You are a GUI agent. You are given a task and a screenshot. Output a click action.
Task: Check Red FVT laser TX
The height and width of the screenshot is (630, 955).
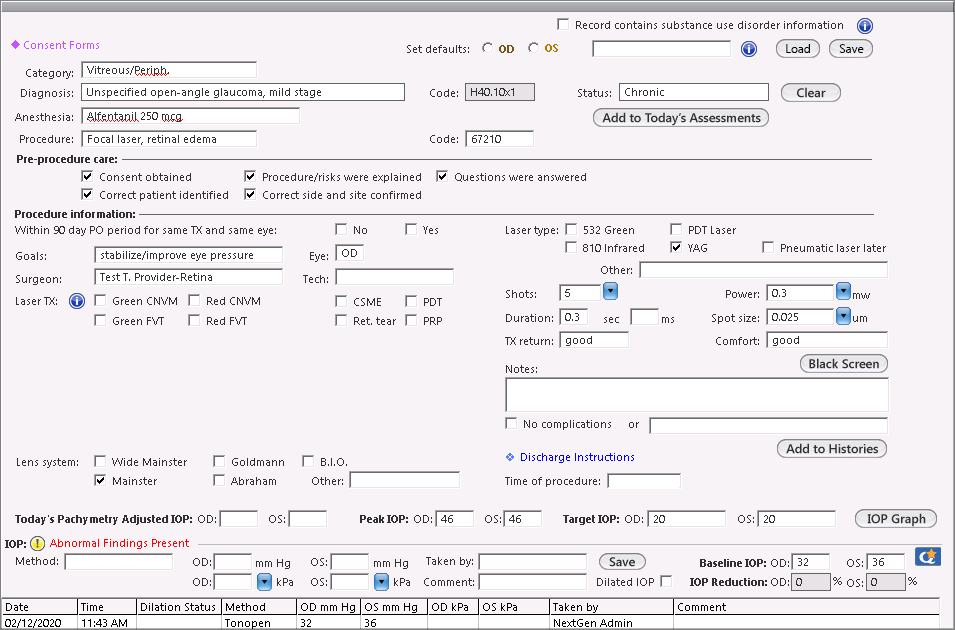pyautogui.click(x=194, y=320)
